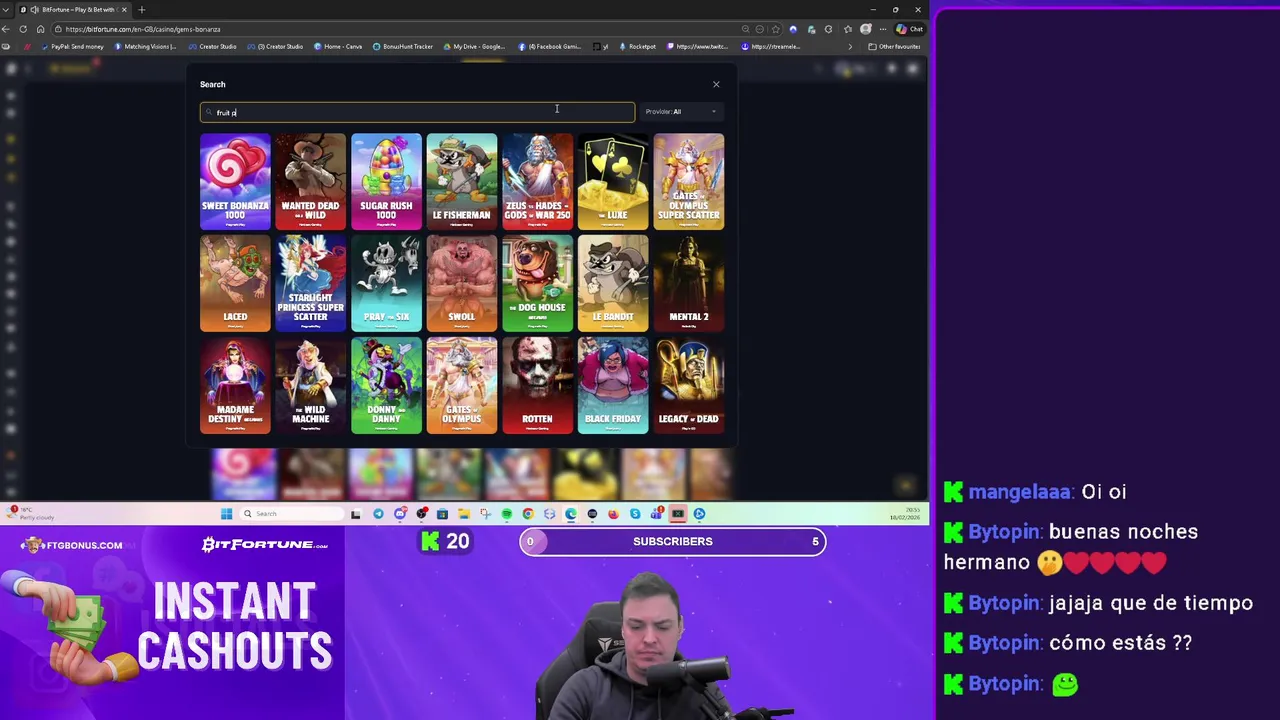Open Wanted Dead or a Wild tile

[310, 181]
